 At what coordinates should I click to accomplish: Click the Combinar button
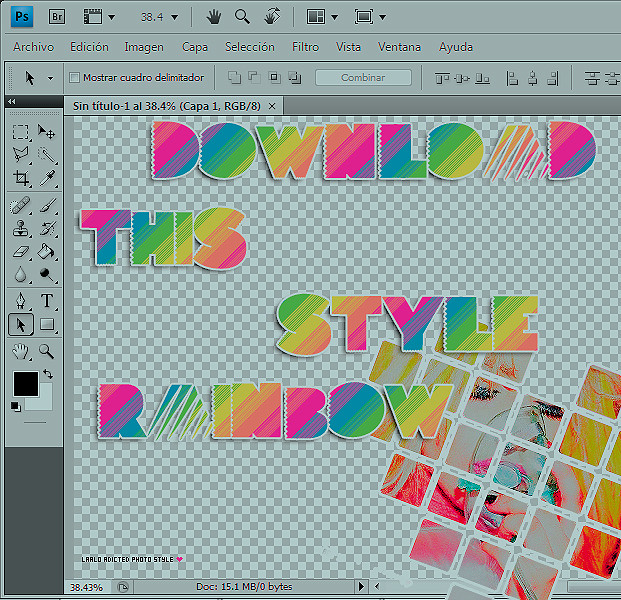point(362,77)
